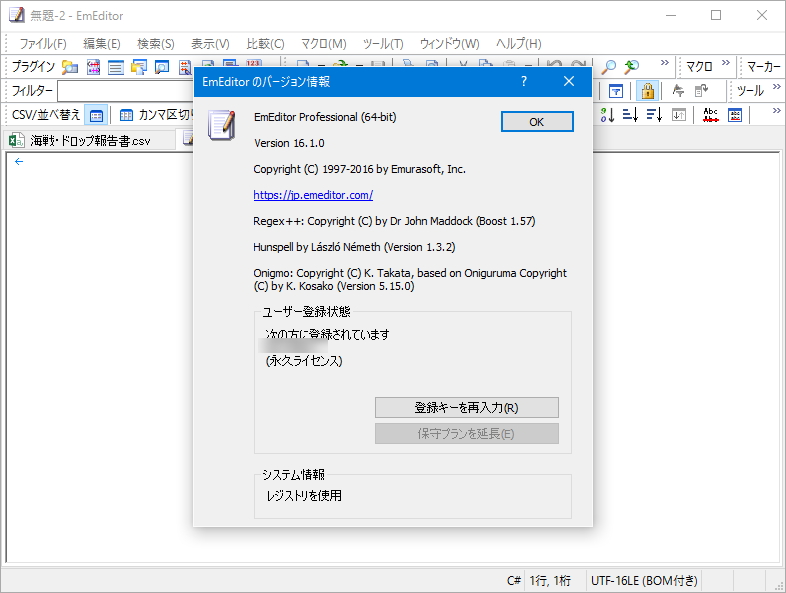Screen dimensions: 786x593
Task: Expand the ツール toolbar overflow chevron
Action: (x=776, y=87)
